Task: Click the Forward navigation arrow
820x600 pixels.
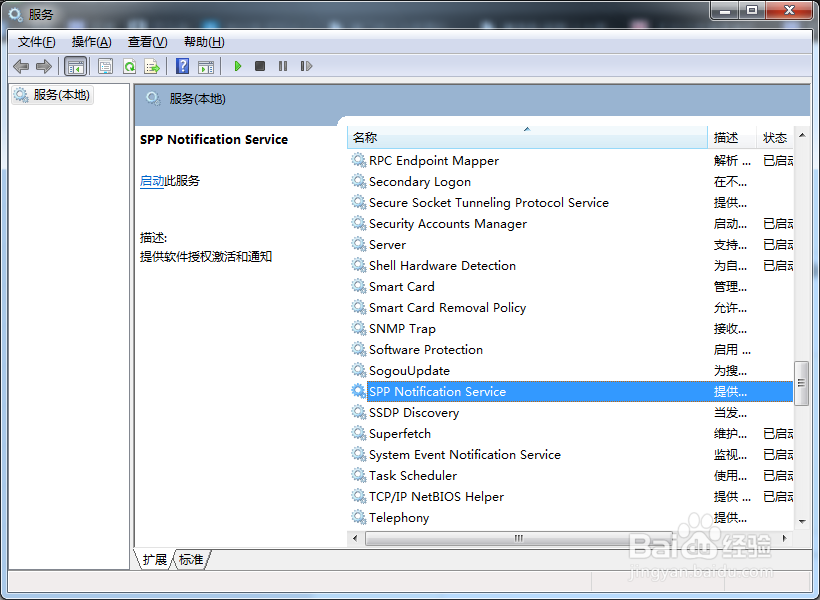Action: pos(44,66)
